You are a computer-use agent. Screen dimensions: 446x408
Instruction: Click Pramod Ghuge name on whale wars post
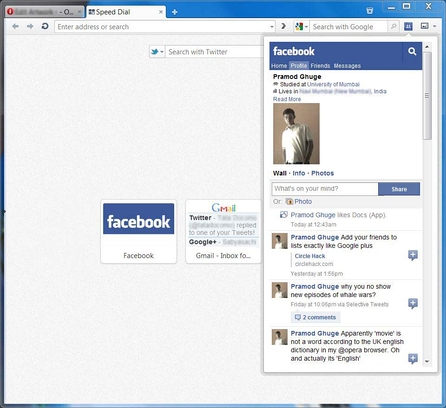pos(315,287)
